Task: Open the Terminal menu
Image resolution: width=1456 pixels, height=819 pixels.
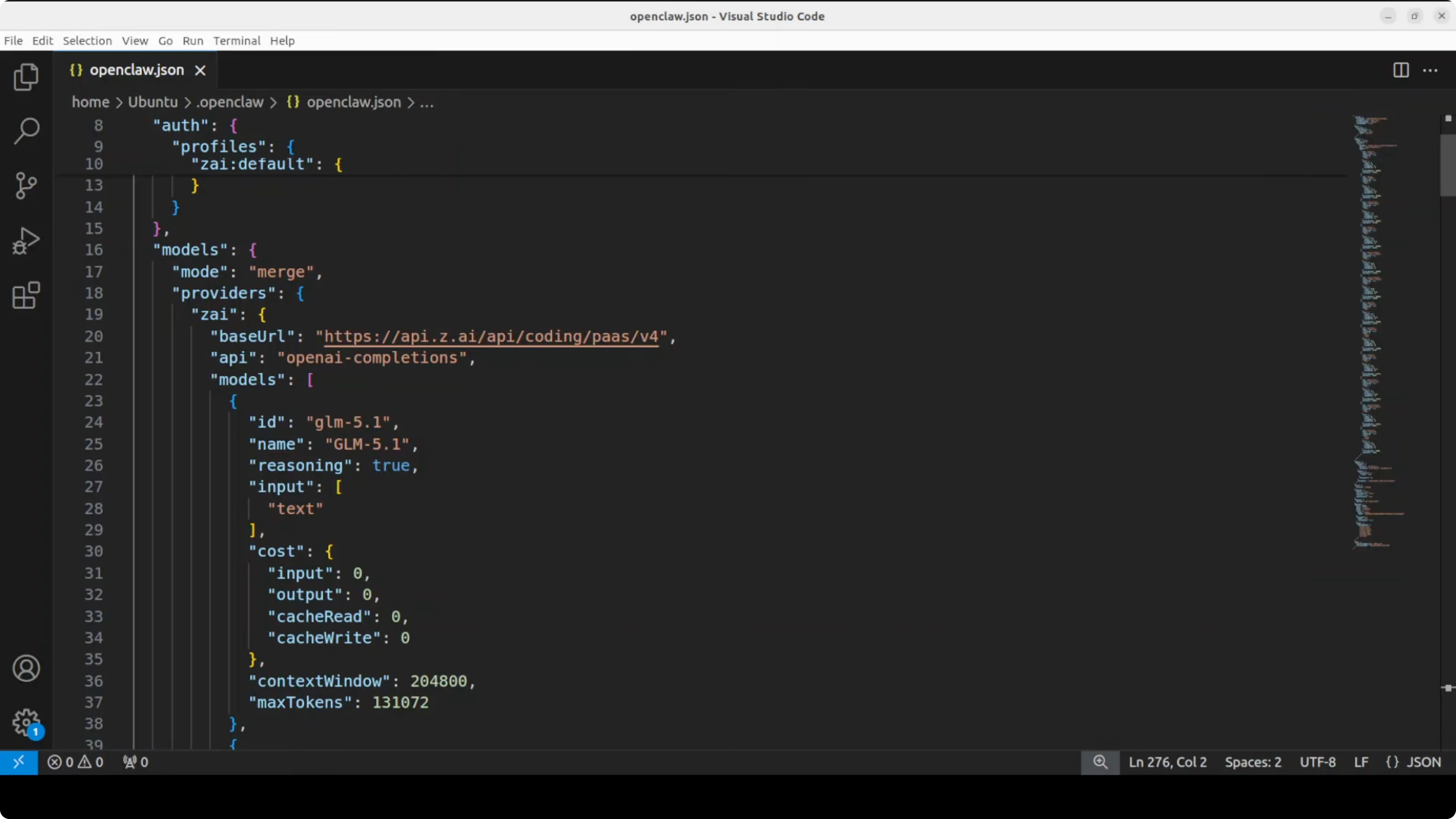Action: pyautogui.click(x=236, y=41)
